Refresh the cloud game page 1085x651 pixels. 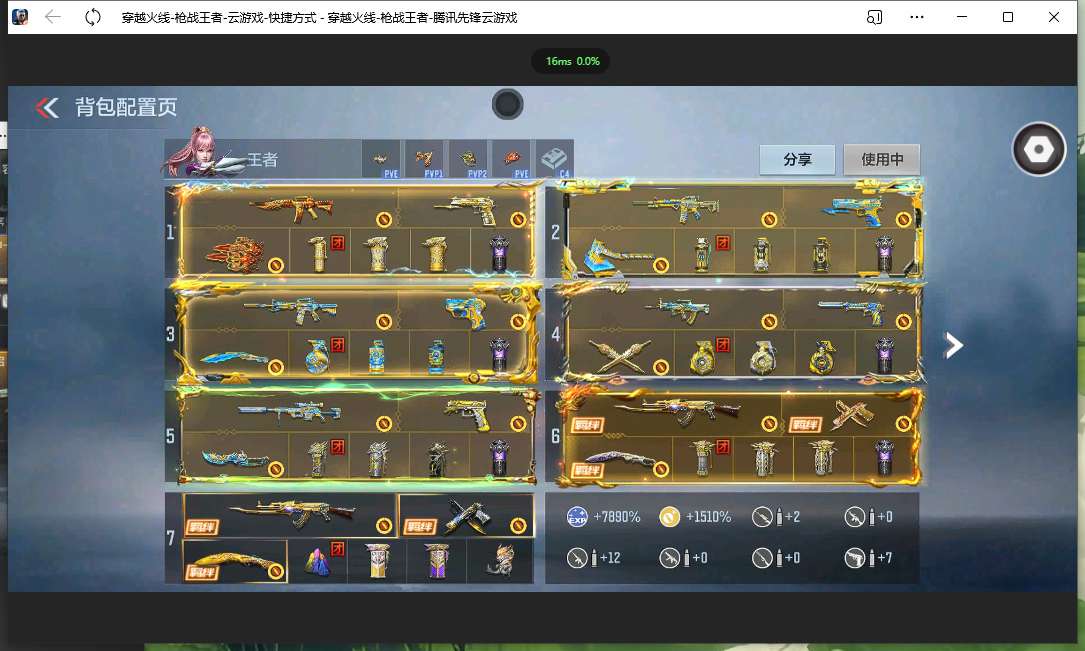pos(93,17)
